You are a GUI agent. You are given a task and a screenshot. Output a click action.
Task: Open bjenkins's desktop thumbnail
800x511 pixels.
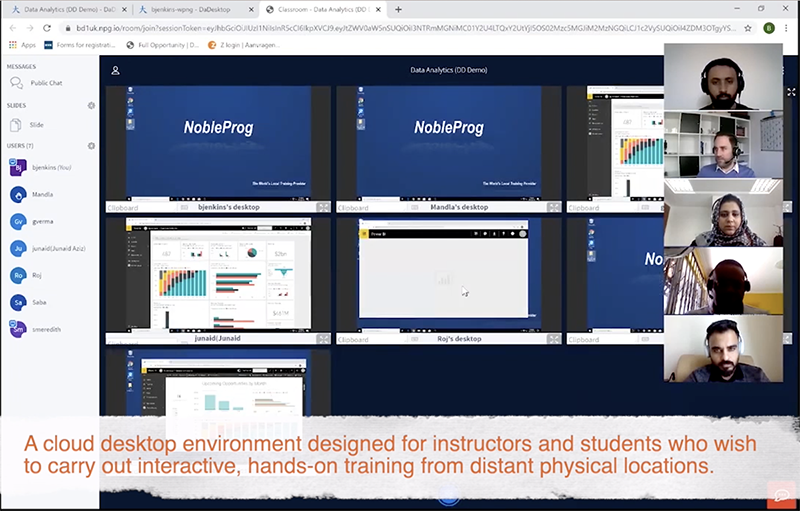218,143
